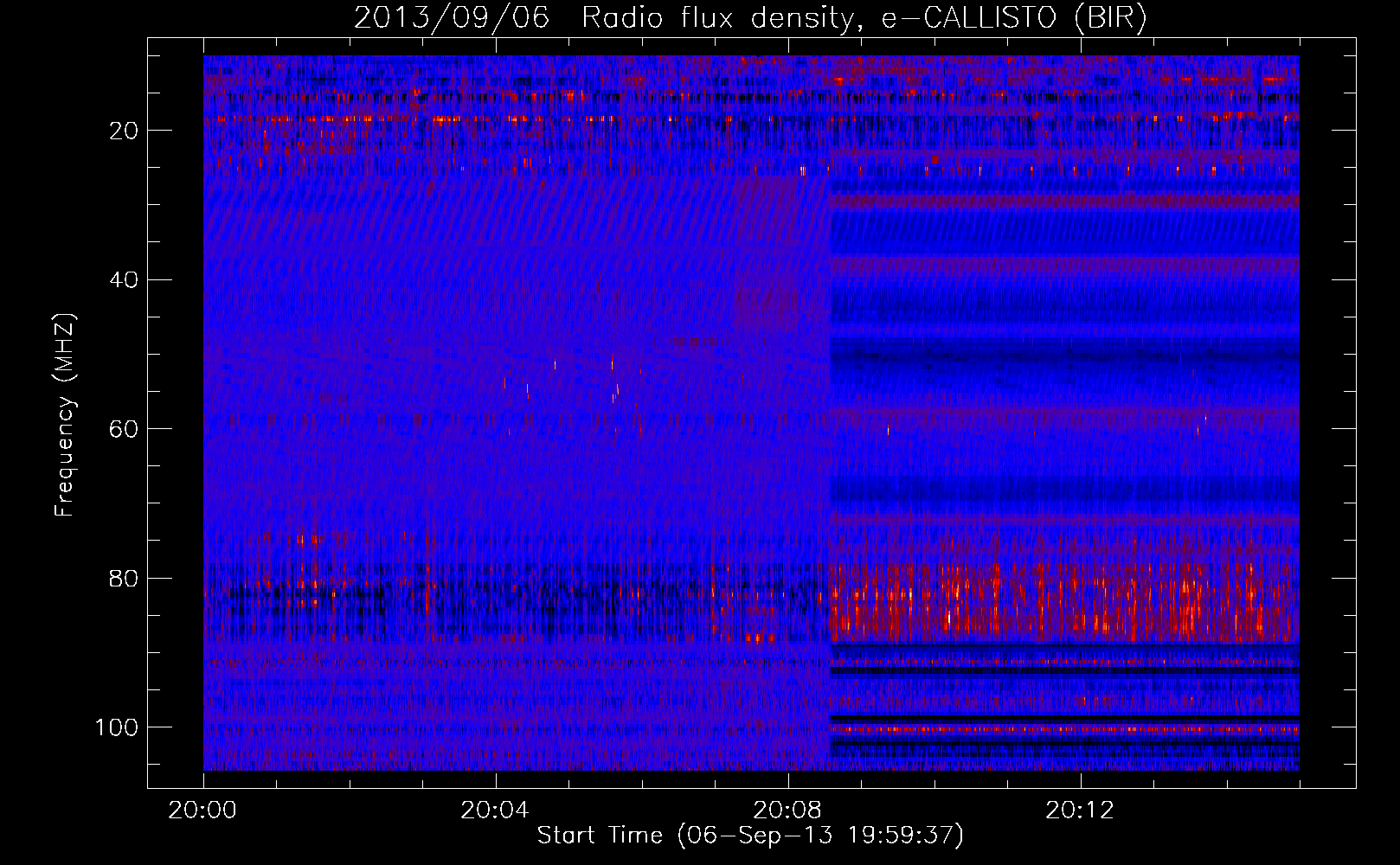Click the '20:04' time tick label
Viewport: 1400px width, 865px height.
pos(495,811)
